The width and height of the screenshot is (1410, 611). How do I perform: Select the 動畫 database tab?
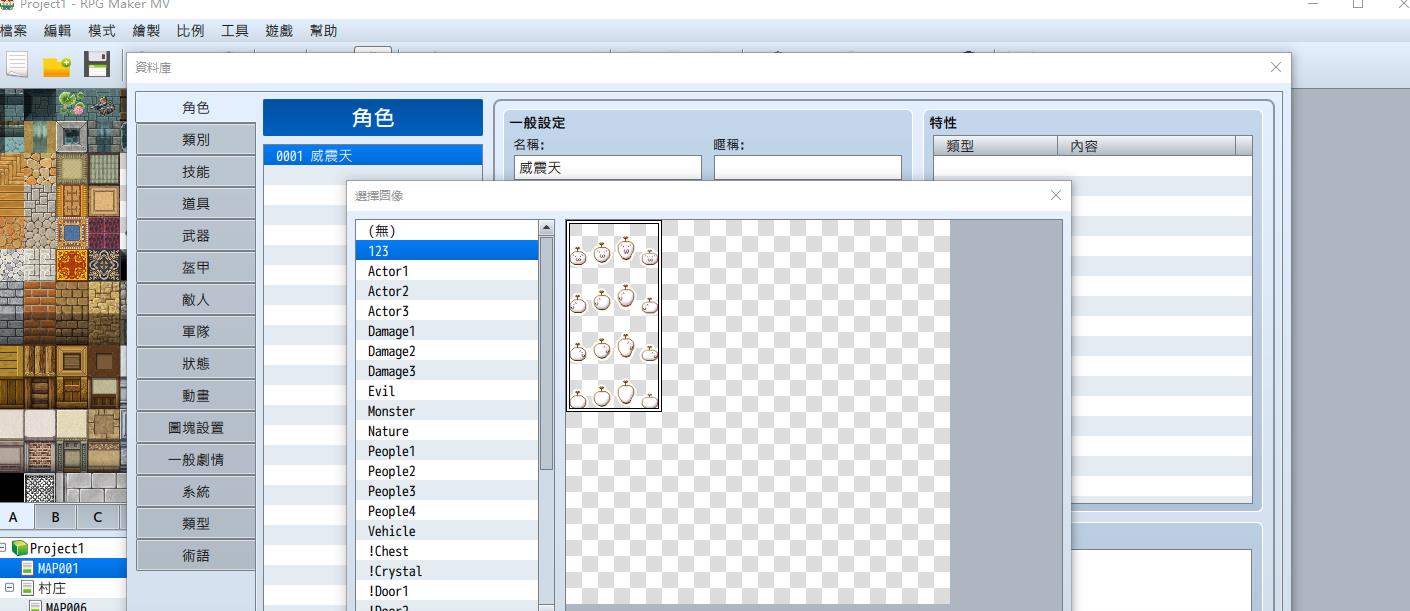point(196,395)
